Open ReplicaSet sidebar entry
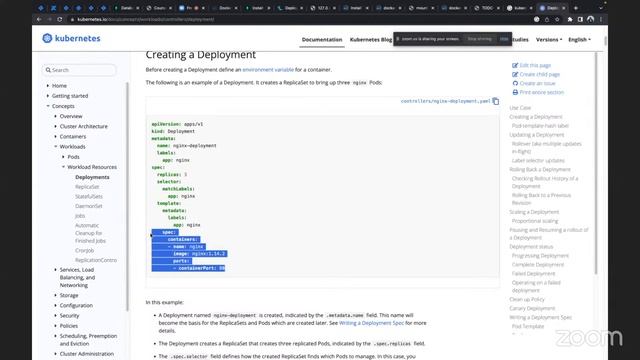 coord(87,187)
